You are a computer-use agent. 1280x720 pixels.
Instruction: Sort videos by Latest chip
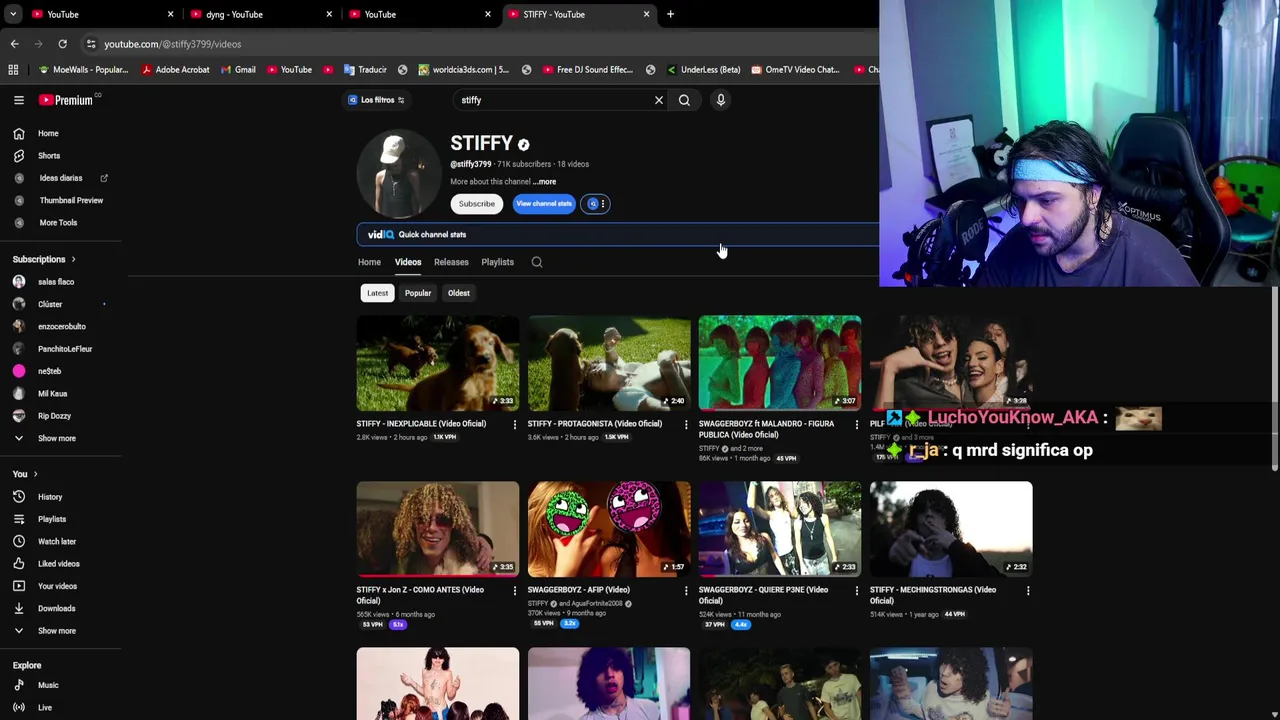tap(377, 293)
